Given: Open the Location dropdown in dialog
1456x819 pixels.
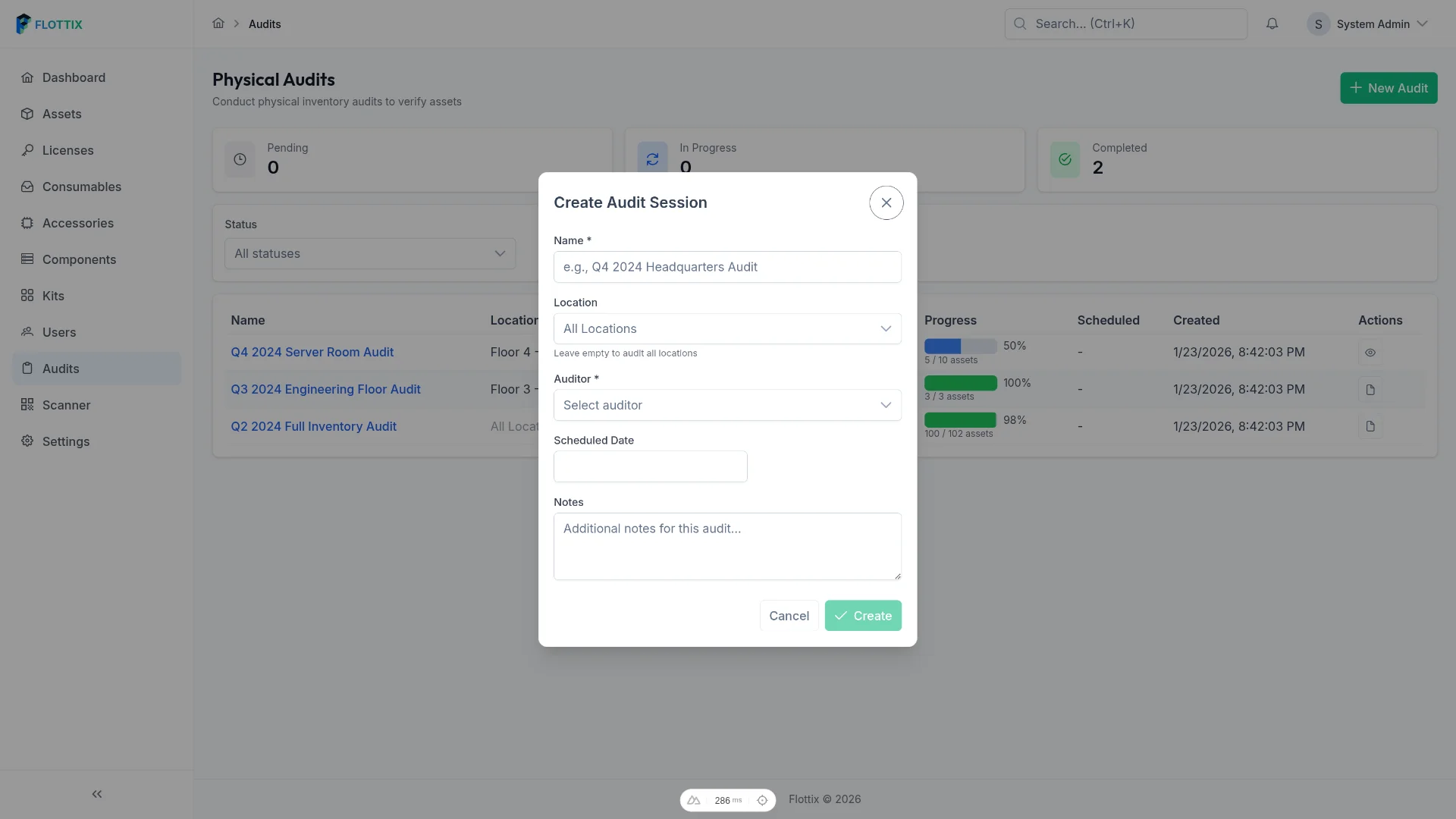Looking at the screenshot, I should 727,328.
